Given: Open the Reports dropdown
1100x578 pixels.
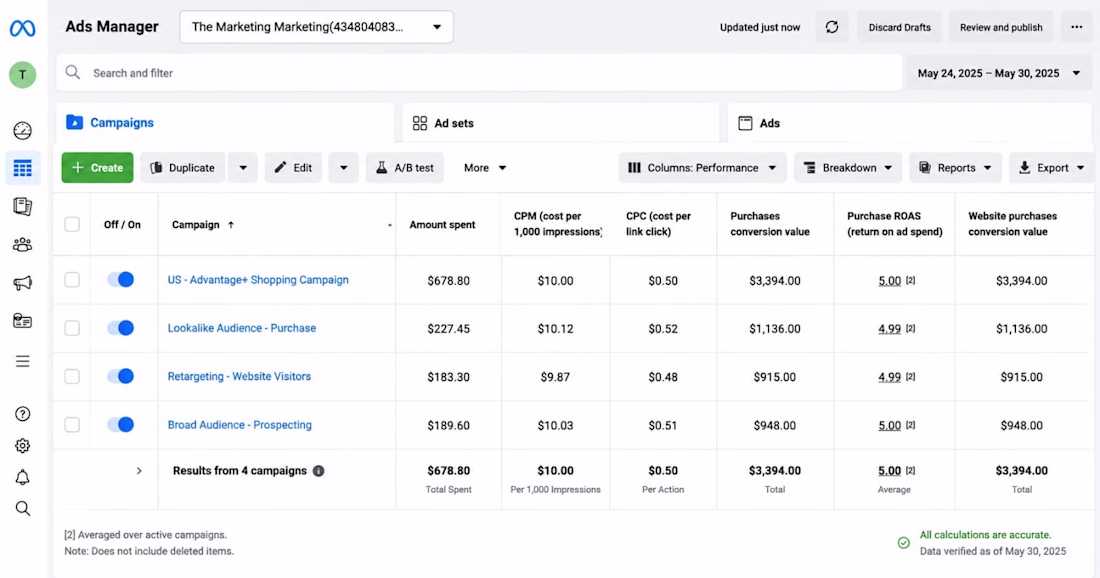Looking at the screenshot, I should 955,168.
